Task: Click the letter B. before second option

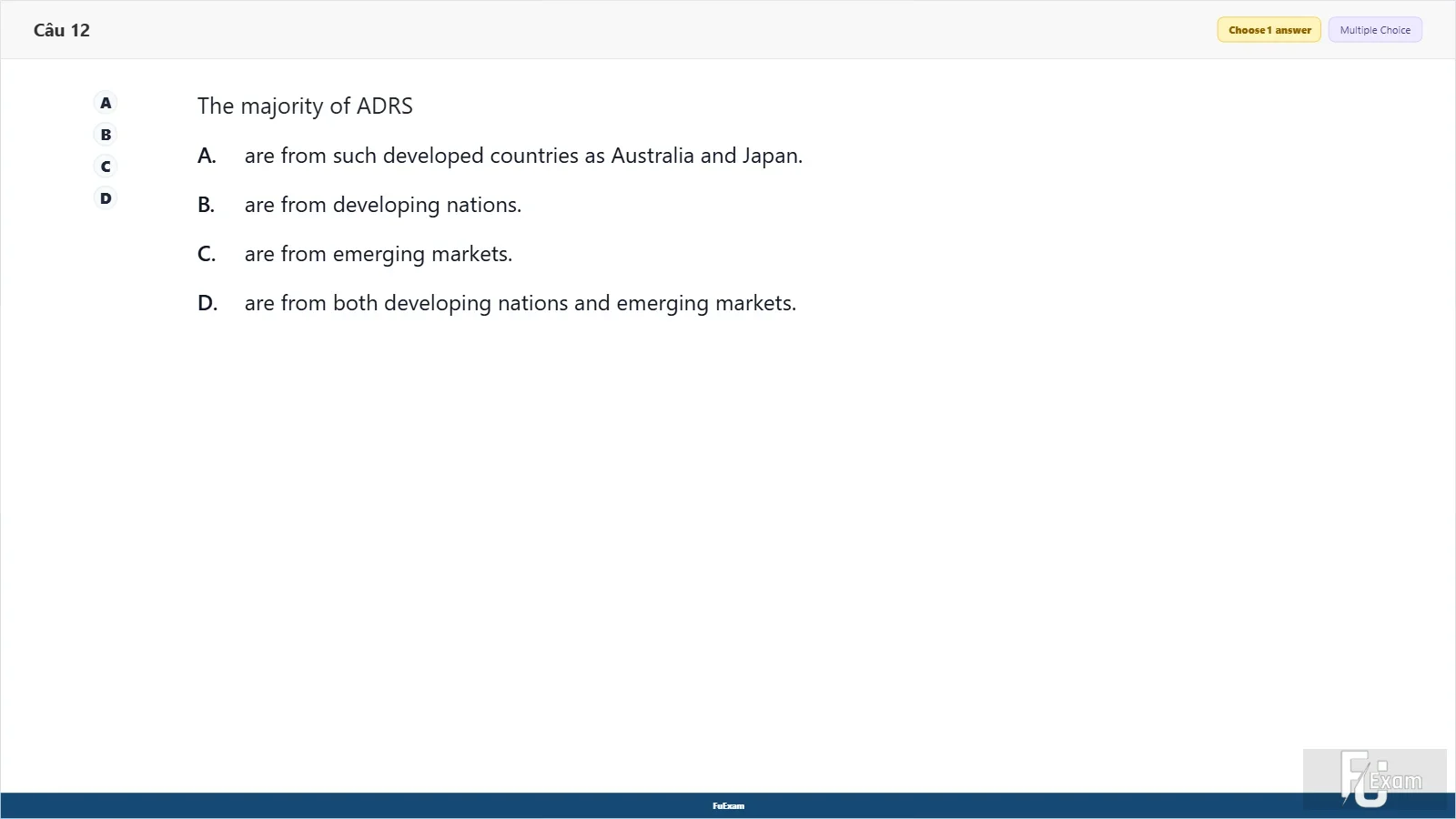Action: (207, 206)
